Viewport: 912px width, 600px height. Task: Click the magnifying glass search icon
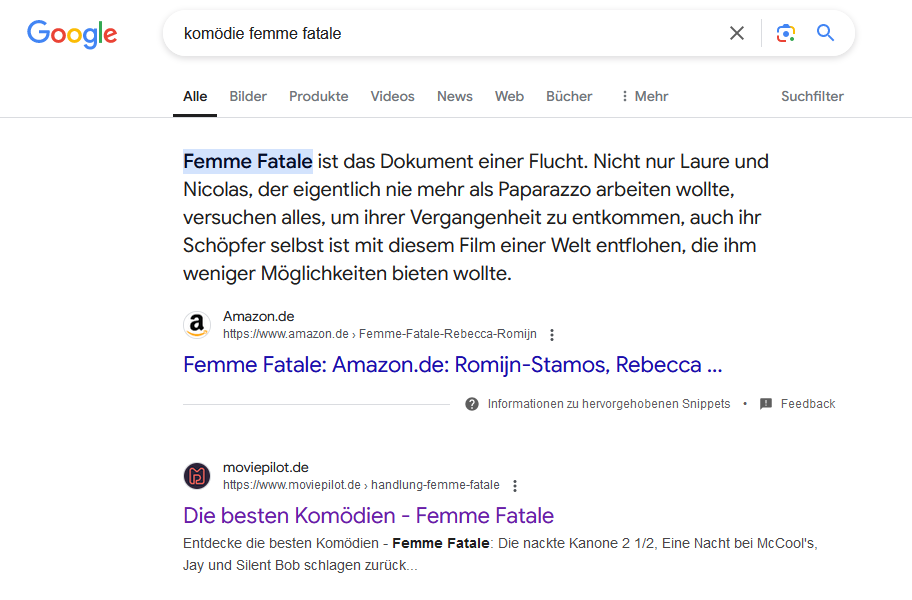(x=825, y=33)
